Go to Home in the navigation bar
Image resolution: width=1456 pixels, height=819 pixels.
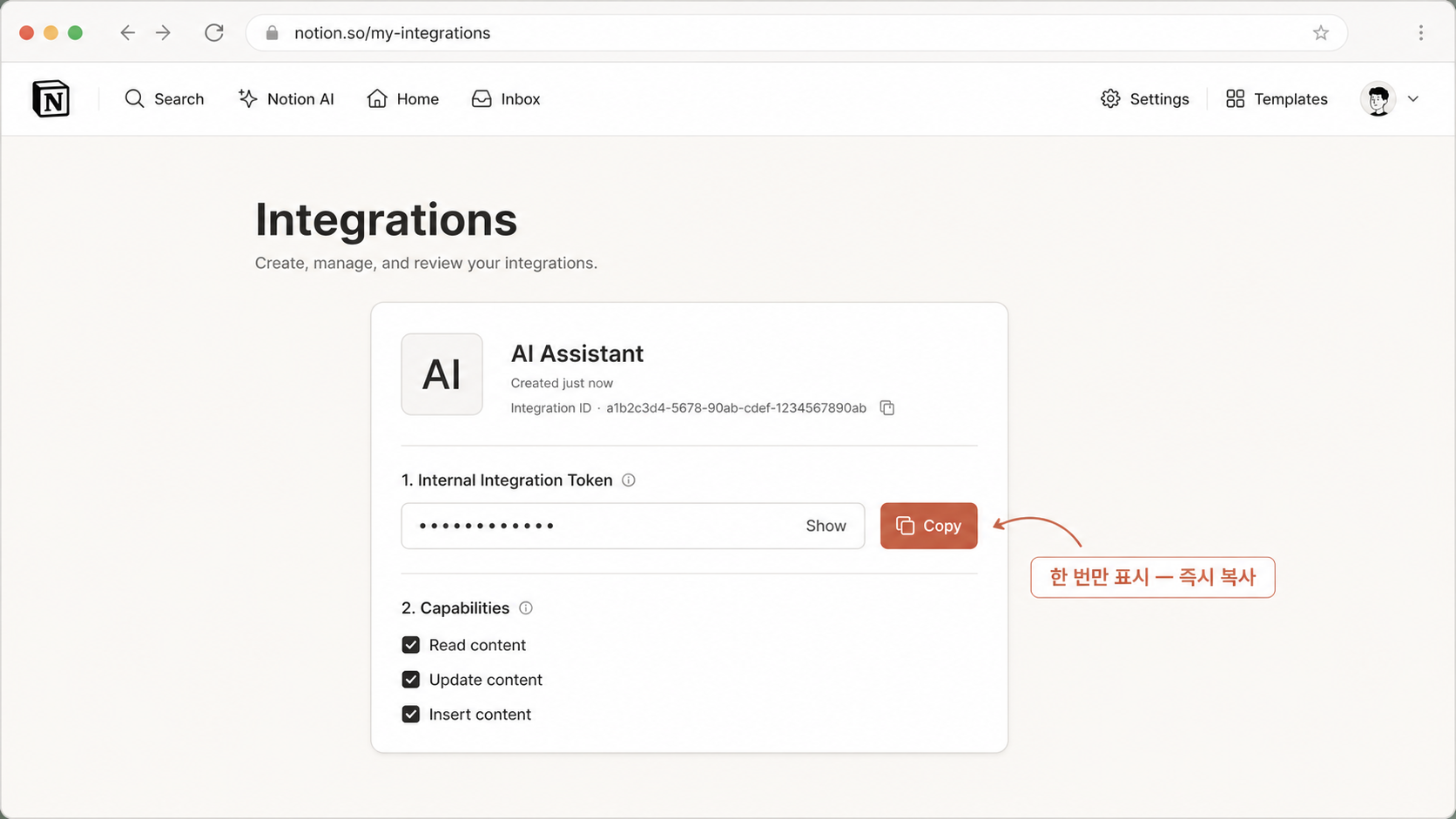pos(402,99)
